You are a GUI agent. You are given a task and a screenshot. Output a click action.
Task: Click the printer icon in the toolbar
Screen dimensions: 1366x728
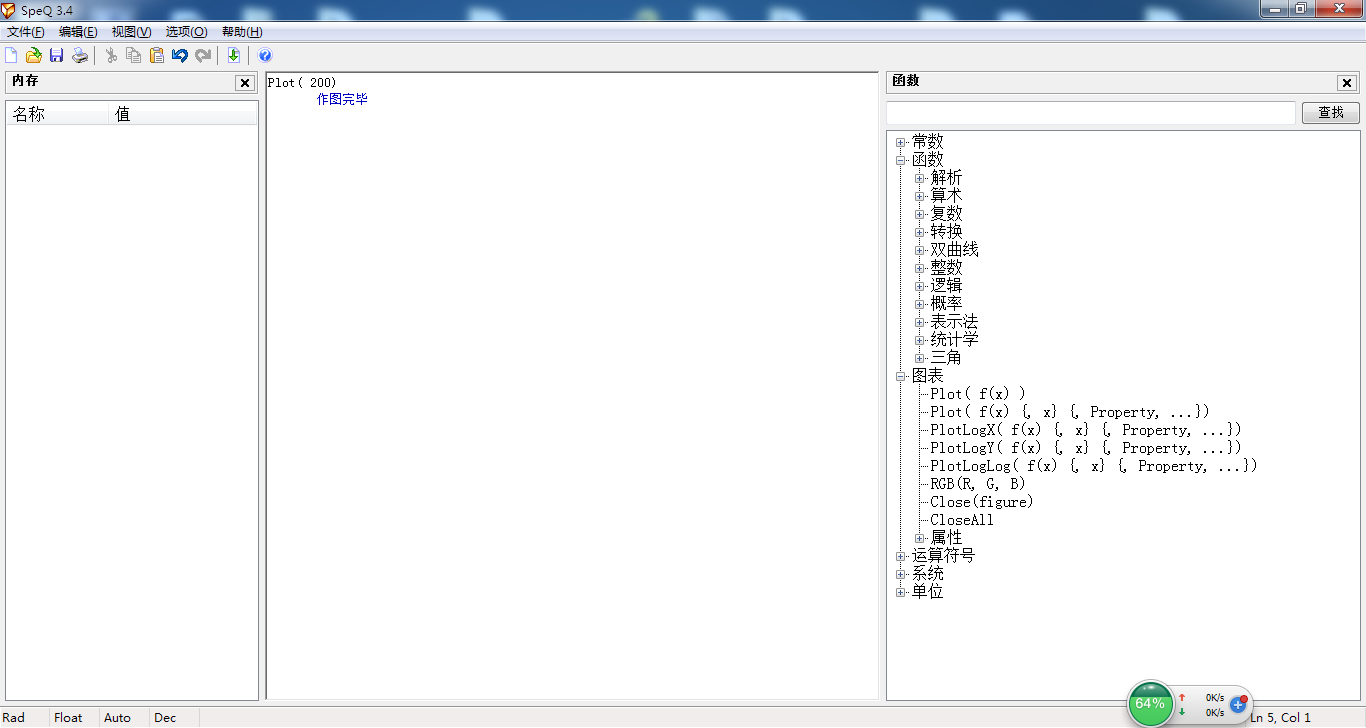coord(80,56)
